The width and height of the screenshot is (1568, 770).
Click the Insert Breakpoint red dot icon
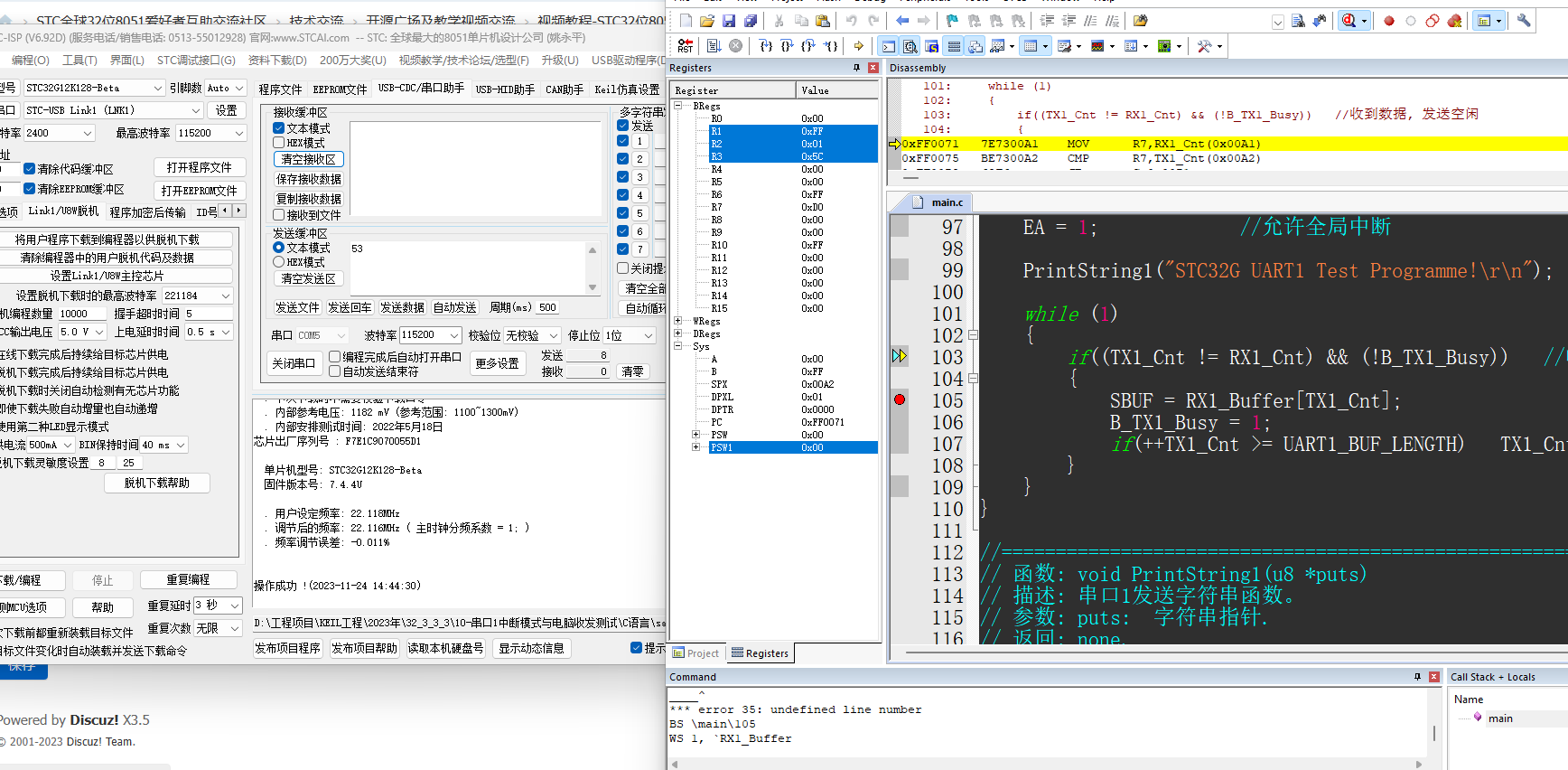1389,21
